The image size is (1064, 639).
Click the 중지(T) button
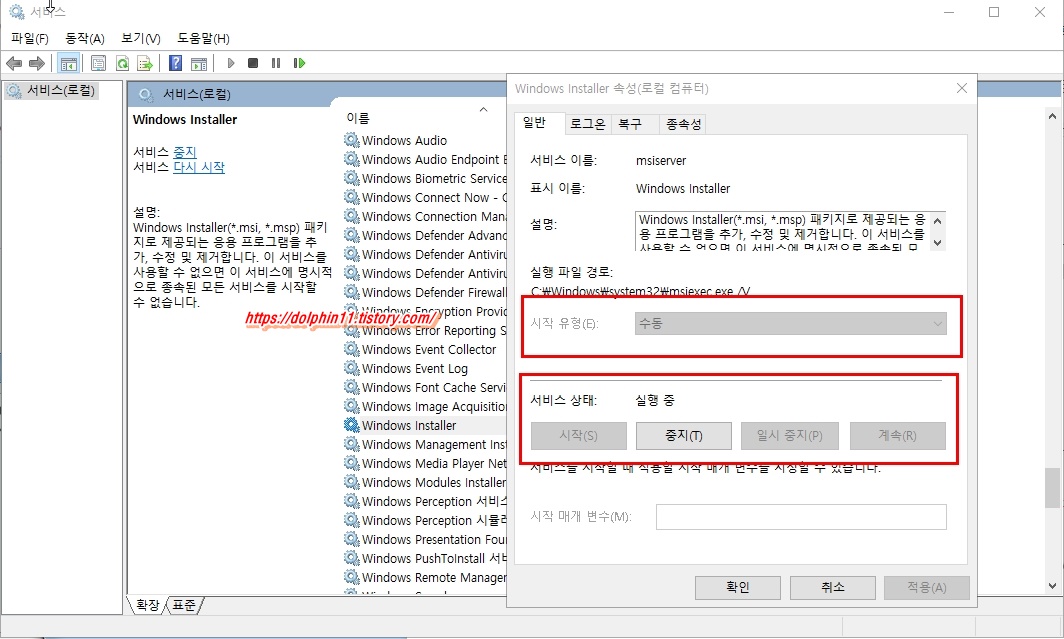pos(683,435)
